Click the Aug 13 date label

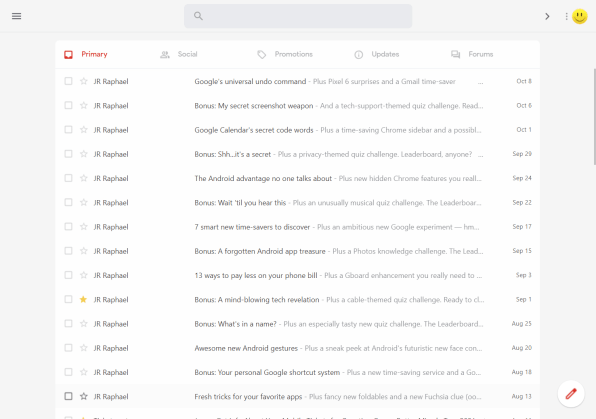point(522,396)
